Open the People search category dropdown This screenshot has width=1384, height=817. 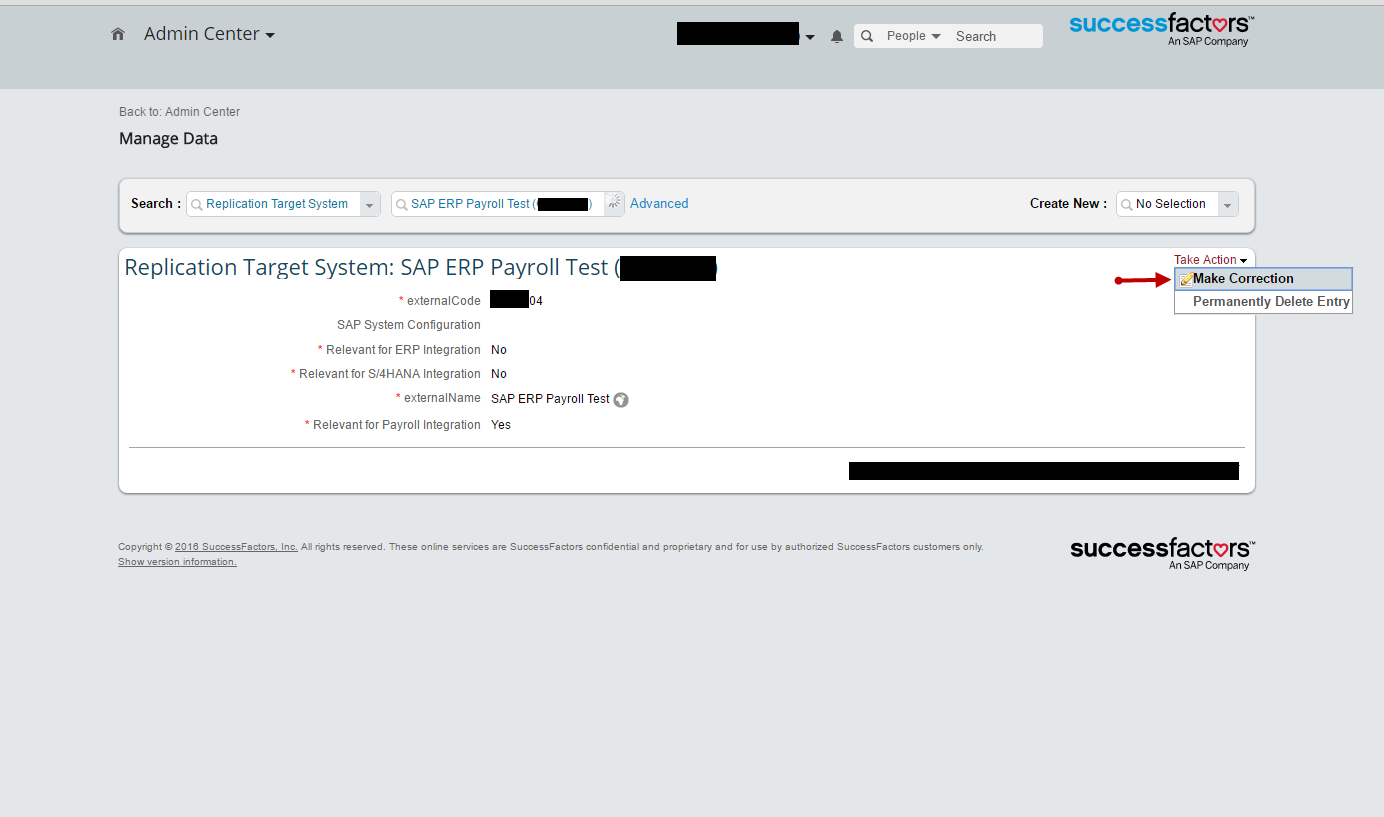coord(913,36)
